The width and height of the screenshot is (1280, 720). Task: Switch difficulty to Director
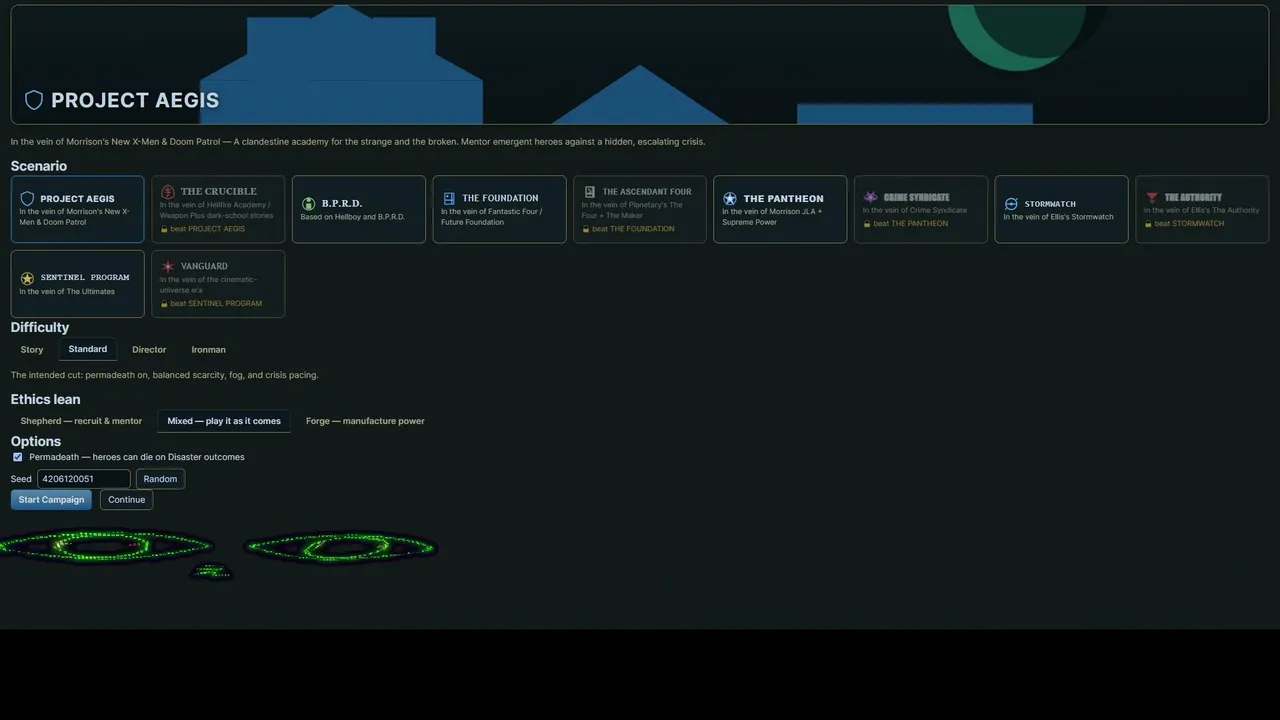149,350
